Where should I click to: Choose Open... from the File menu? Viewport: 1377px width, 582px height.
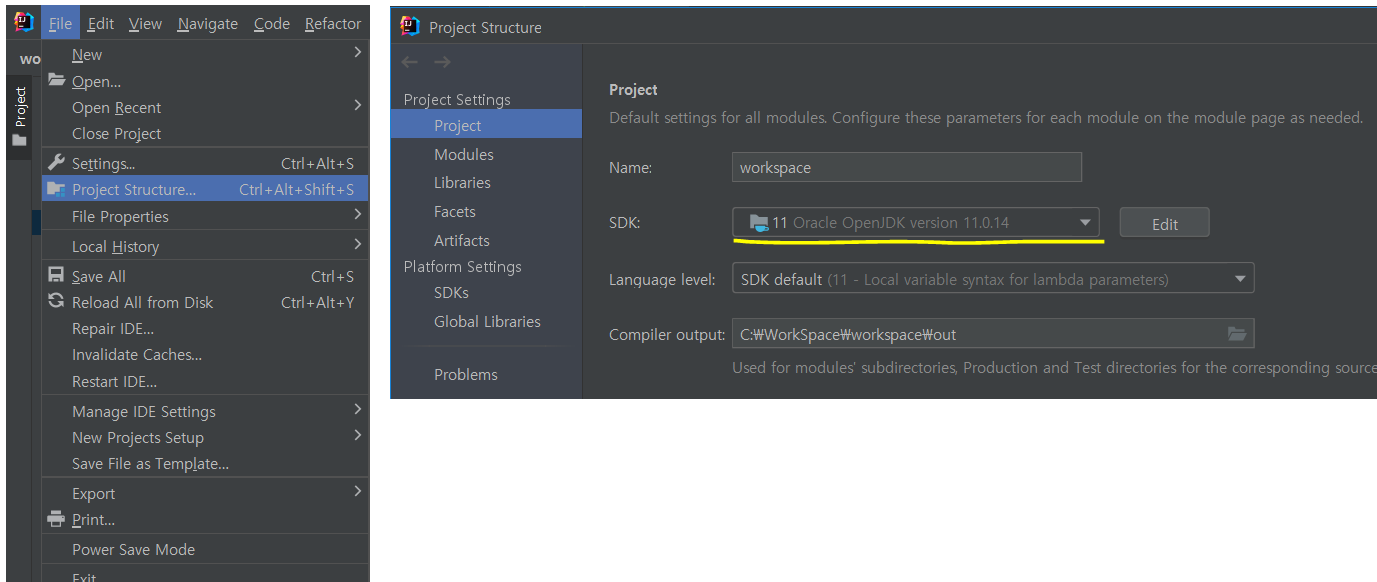(x=205, y=81)
